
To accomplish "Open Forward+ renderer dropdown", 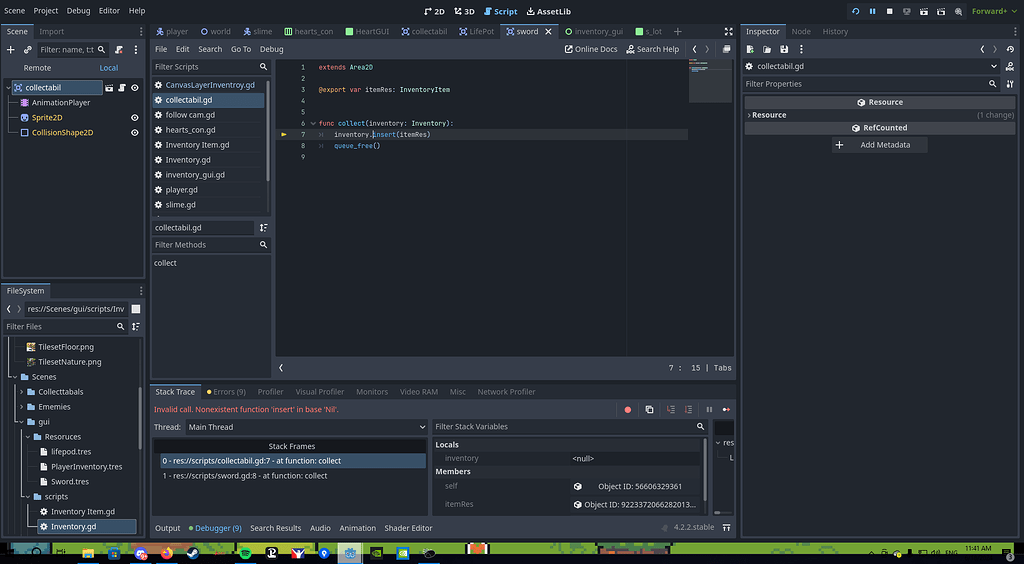I will point(993,12).
